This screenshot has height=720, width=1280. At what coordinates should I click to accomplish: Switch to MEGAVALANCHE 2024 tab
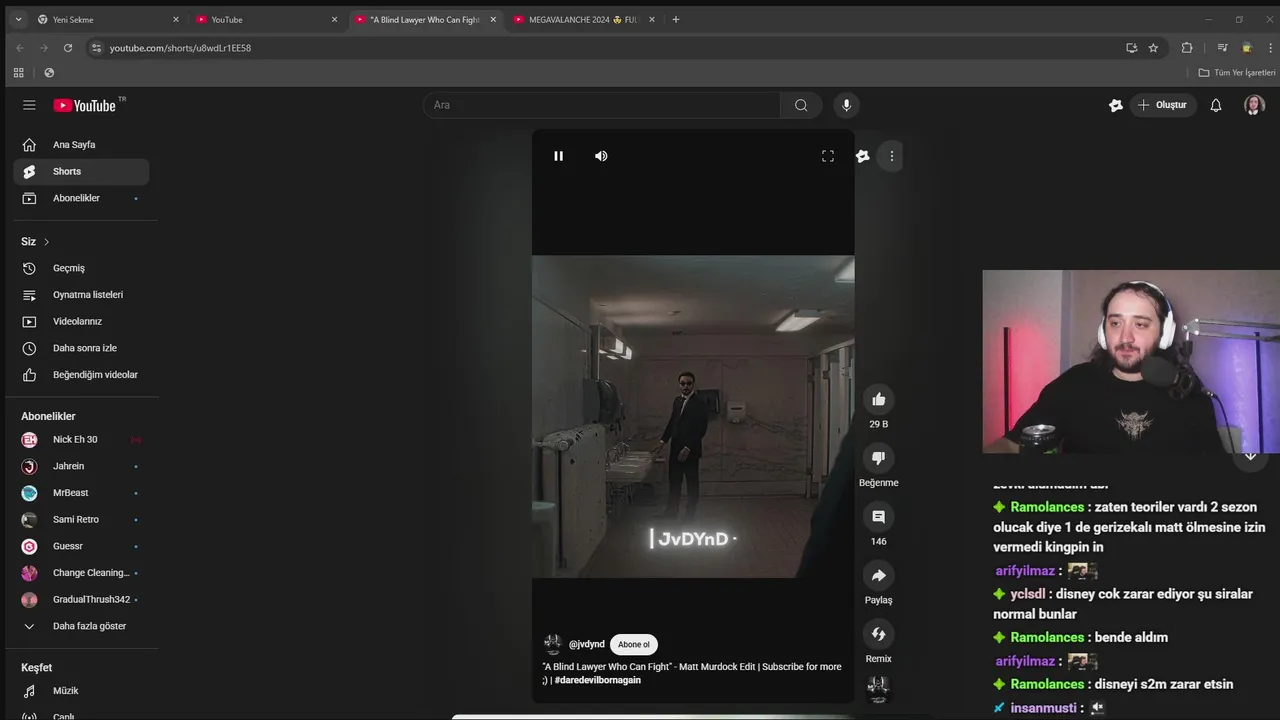tap(584, 19)
